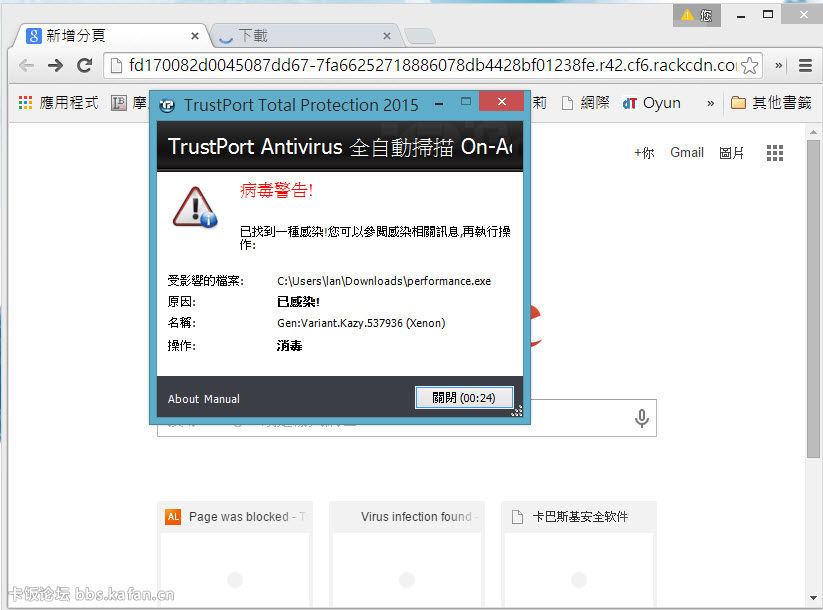
Task: Click the vertical scrollbar thumb
Action: point(813,299)
